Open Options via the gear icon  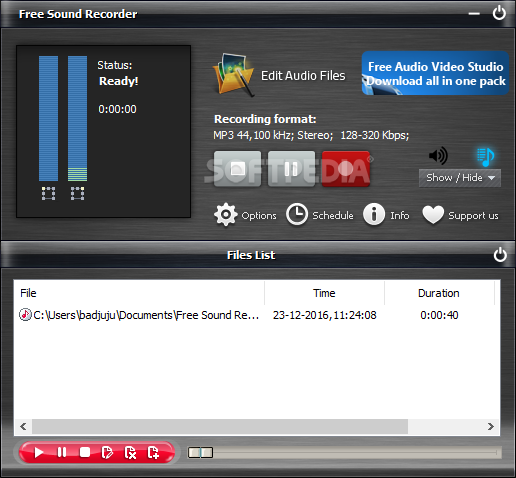226,215
